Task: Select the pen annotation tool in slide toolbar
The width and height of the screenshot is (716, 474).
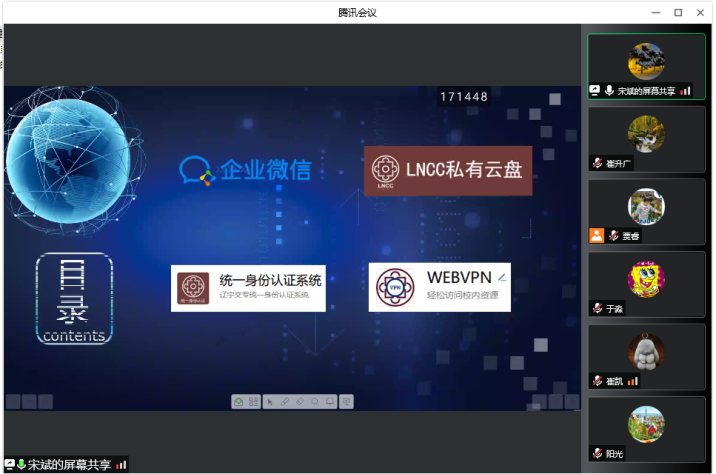Action: pyautogui.click(x=285, y=402)
